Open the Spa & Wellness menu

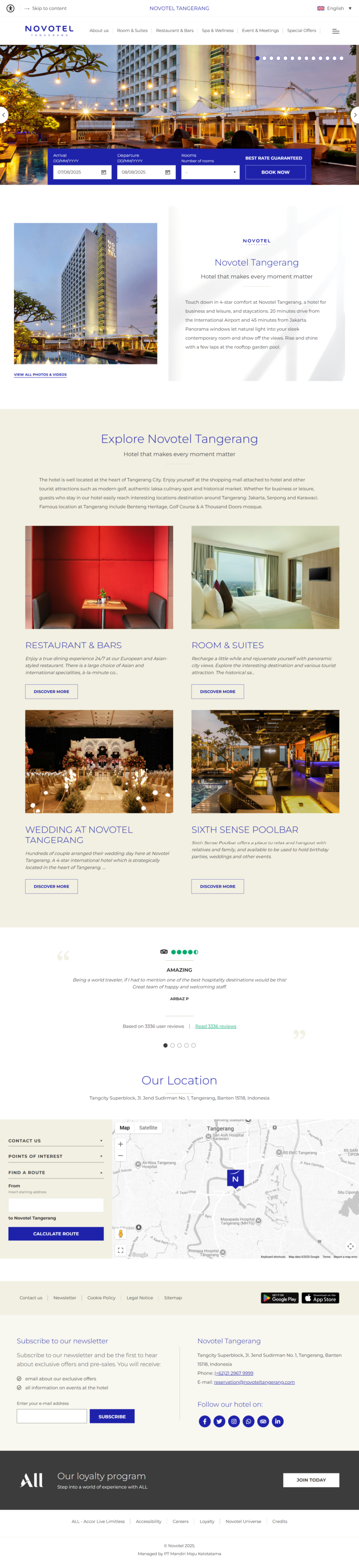tap(217, 31)
